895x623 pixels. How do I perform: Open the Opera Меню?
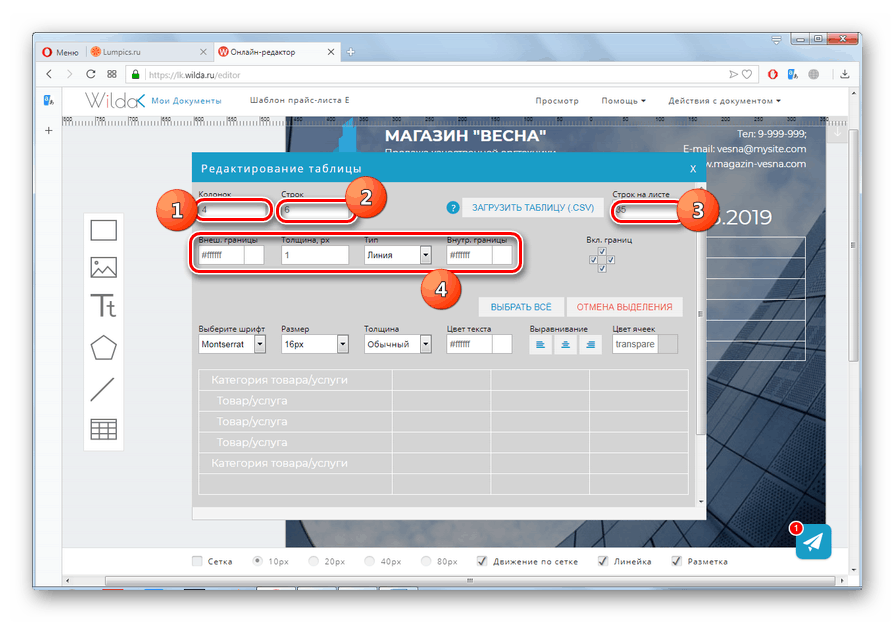pyautogui.click(x=61, y=52)
